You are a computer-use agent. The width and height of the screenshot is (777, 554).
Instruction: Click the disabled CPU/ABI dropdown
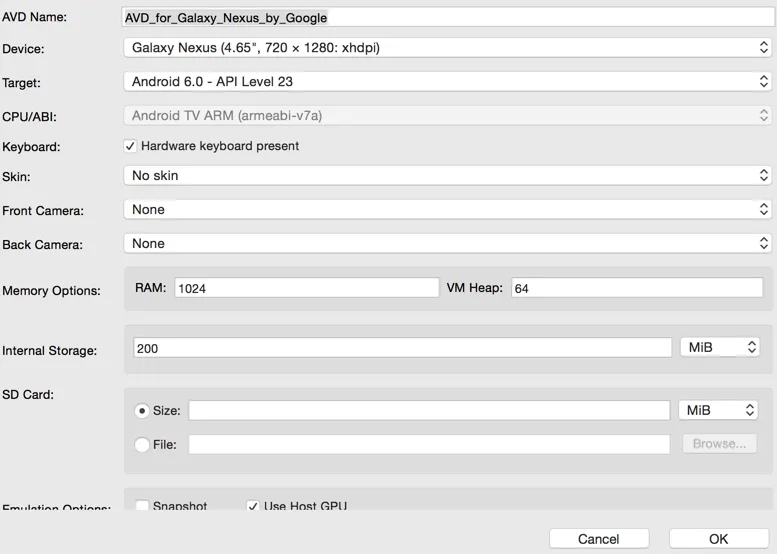[447, 115]
